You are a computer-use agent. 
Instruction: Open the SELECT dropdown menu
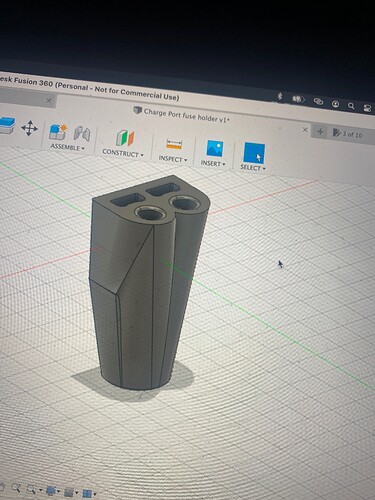pyautogui.click(x=253, y=168)
